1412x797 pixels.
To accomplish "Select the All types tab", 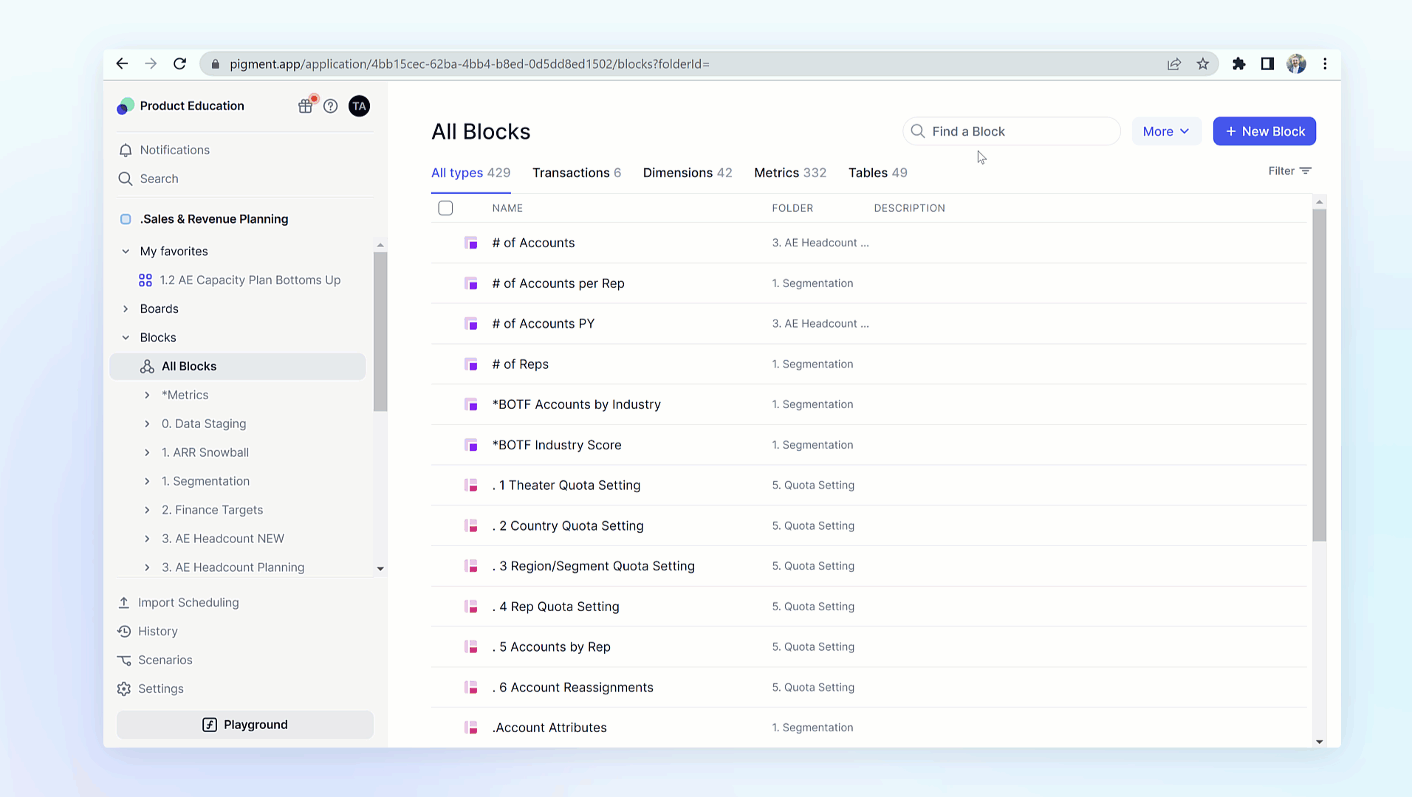I will 471,173.
